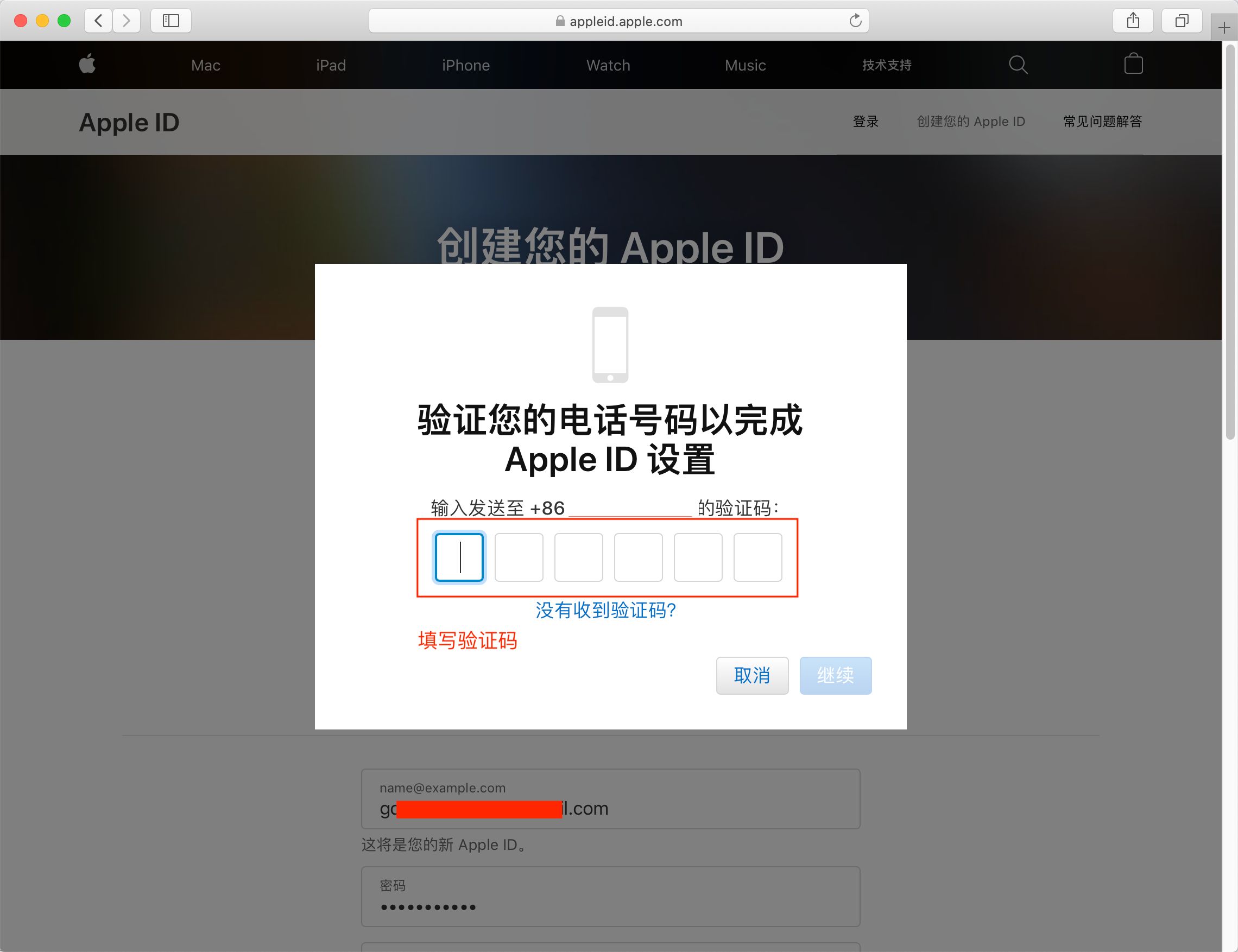Reload the page using the refresh icon
Screen dimensions: 1238x952
point(856,21)
